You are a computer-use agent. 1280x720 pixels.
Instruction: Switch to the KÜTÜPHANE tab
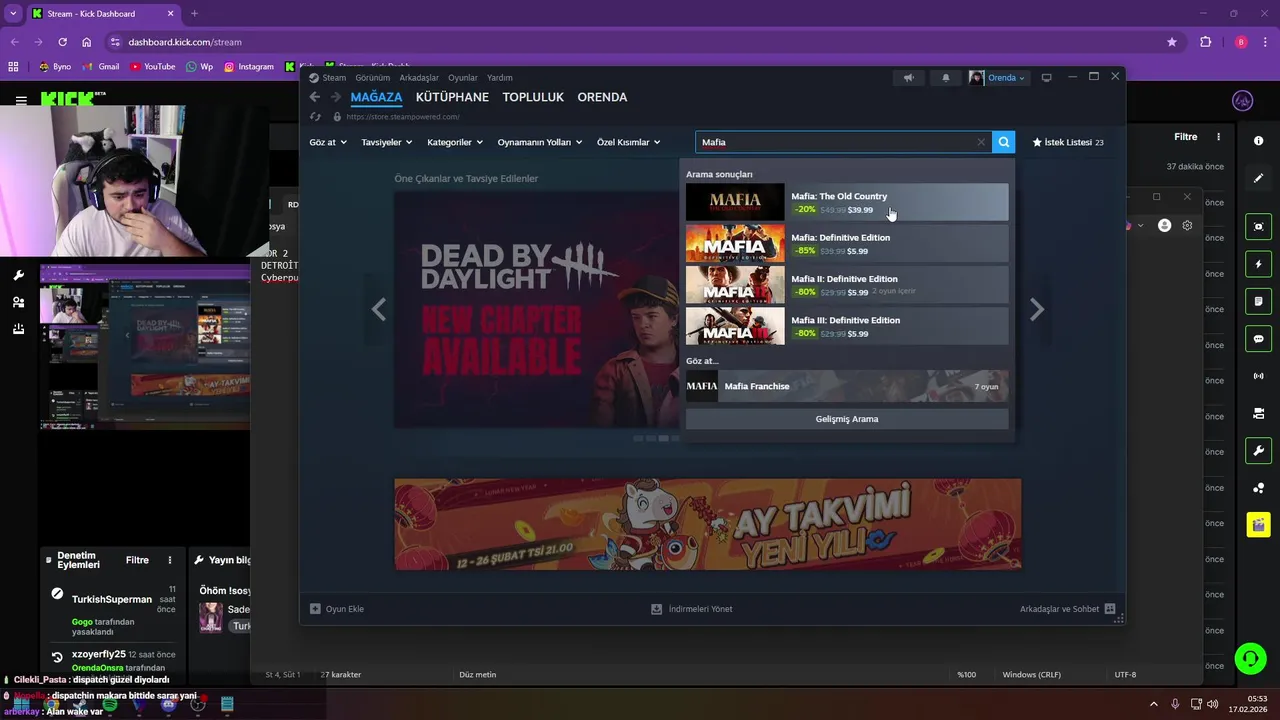(452, 97)
